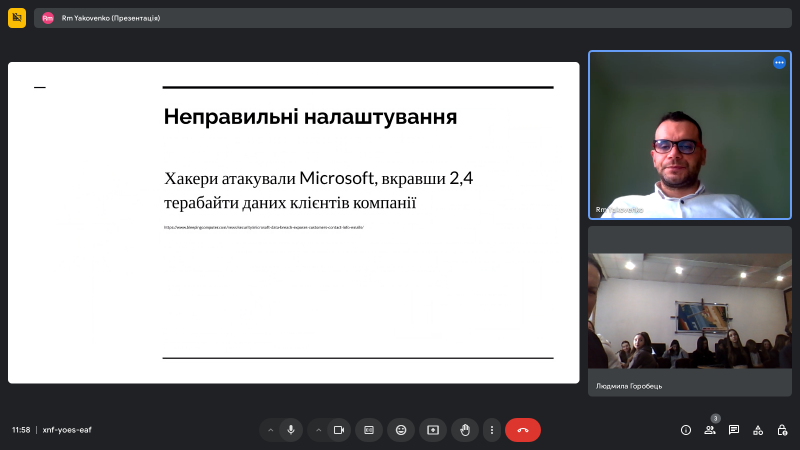Click the Present now screen share icon

(433, 430)
